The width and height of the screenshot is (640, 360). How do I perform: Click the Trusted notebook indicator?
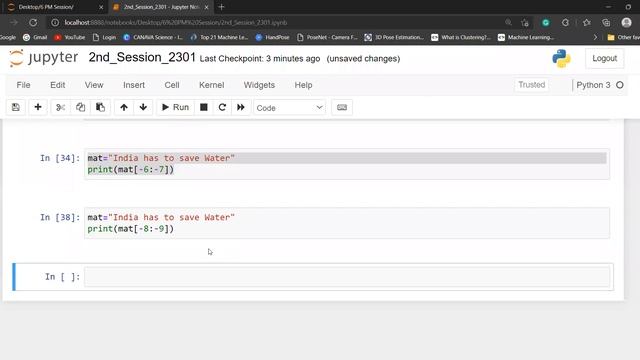click(x=531, y=85)
